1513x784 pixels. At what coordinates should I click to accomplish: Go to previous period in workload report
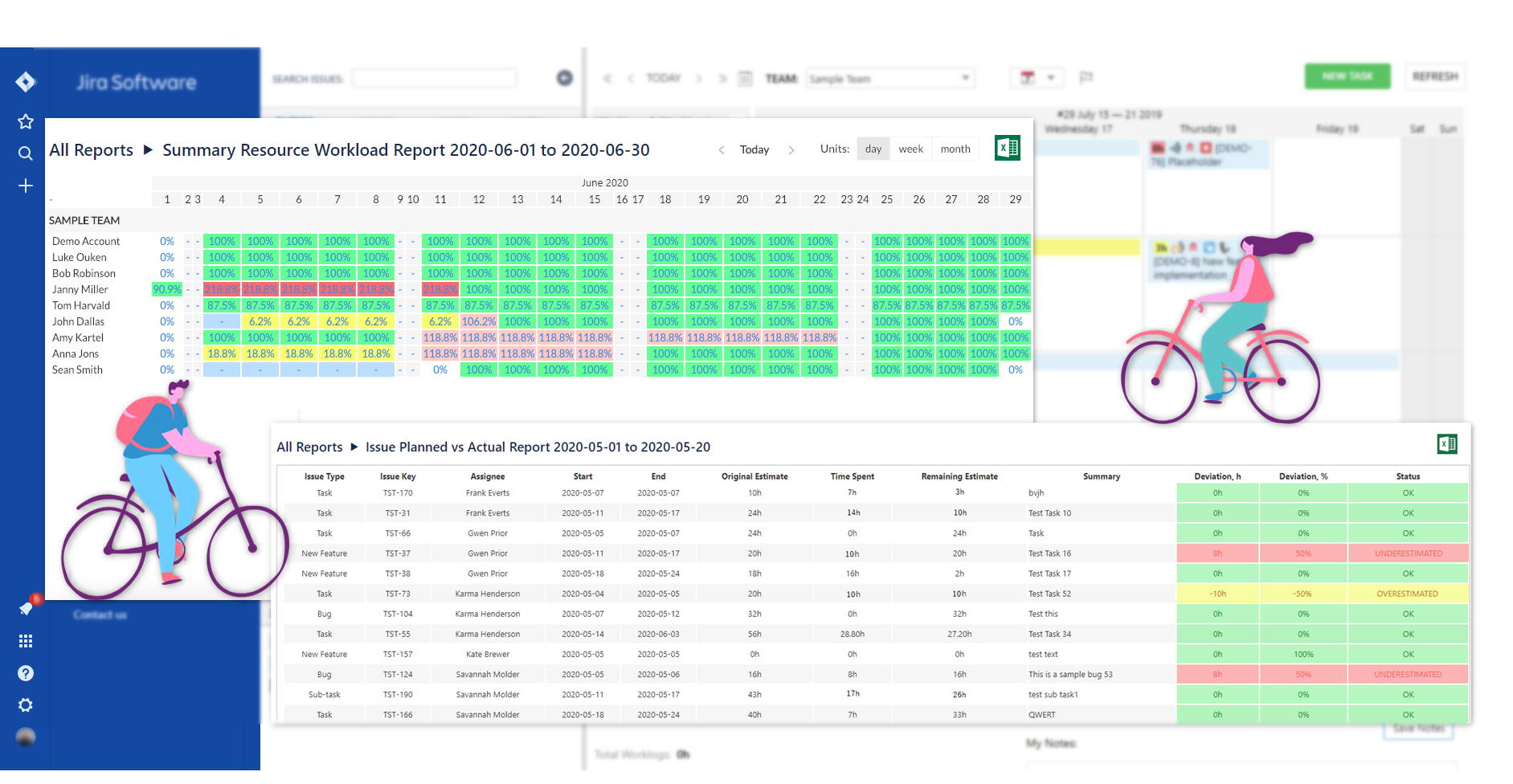pyautogui.click(x=722, y=150)
